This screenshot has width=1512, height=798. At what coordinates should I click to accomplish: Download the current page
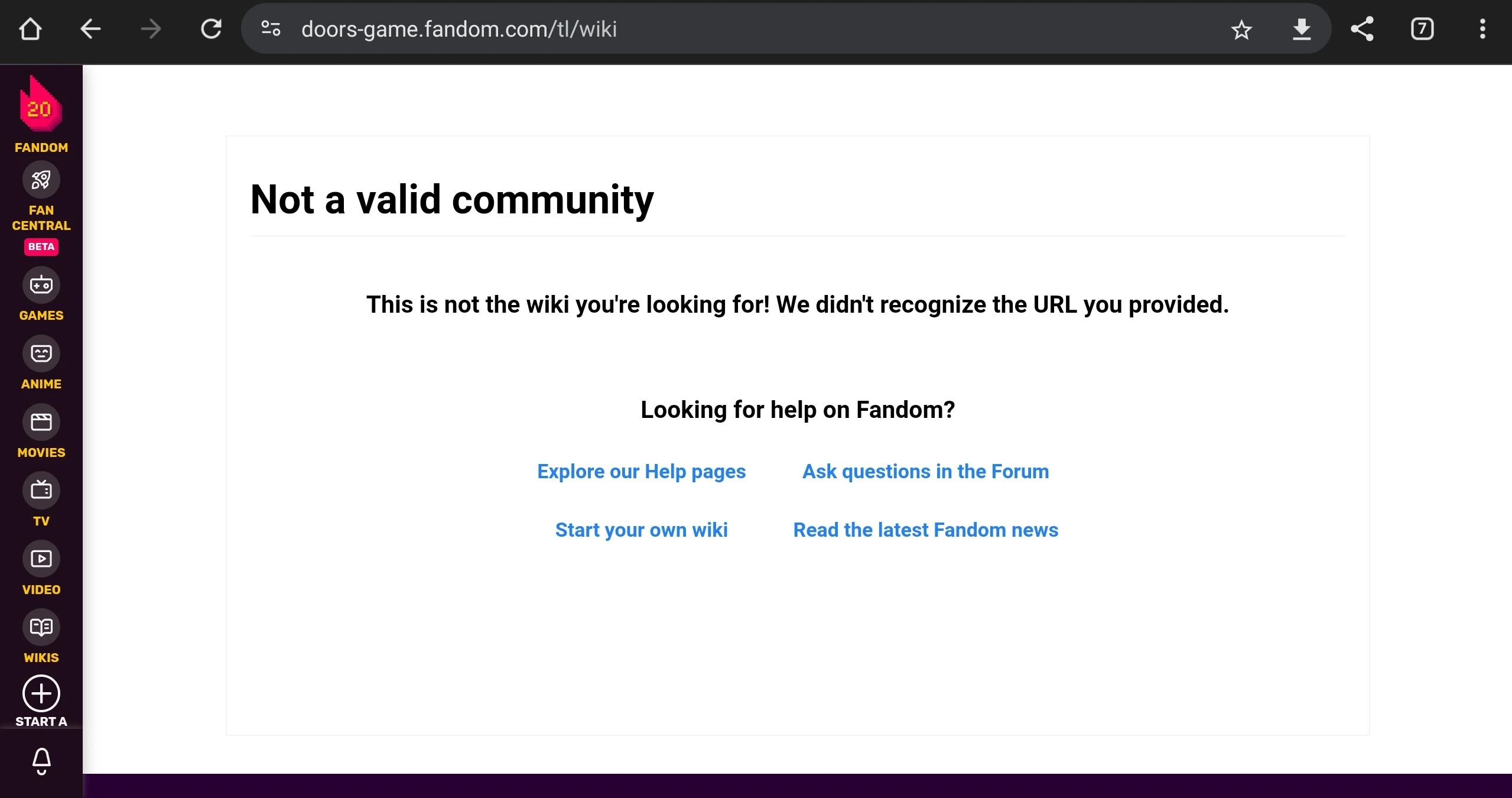pos(1302,28)
